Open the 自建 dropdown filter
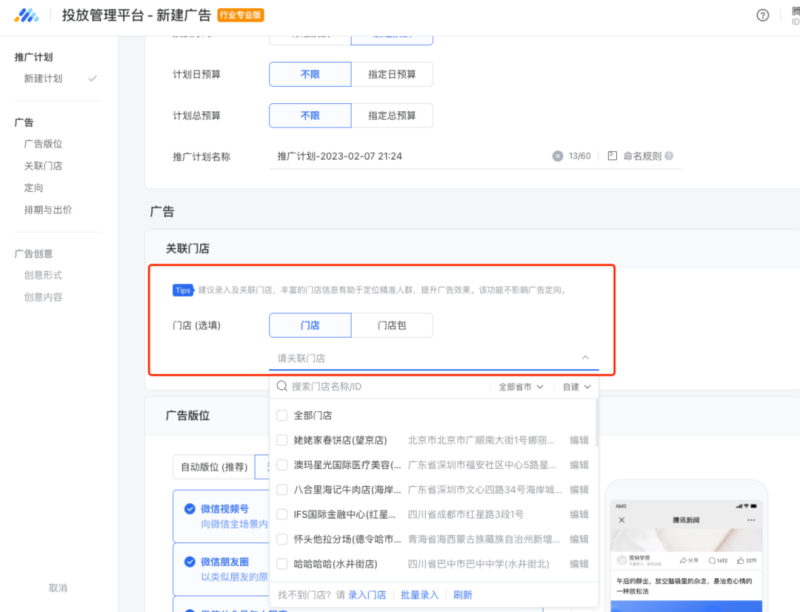 click(x=574, y=385)
